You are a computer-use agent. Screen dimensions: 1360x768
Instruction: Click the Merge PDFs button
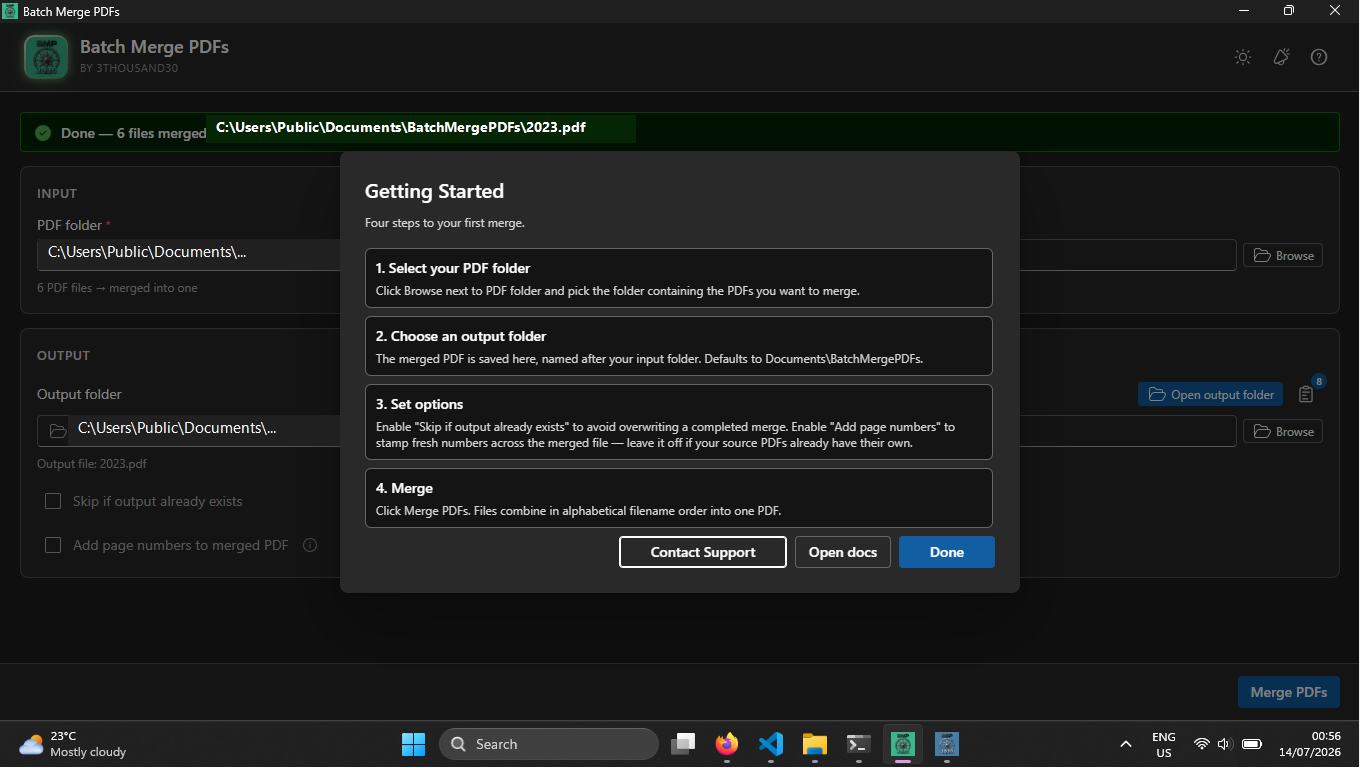[x=1289, y=692]
